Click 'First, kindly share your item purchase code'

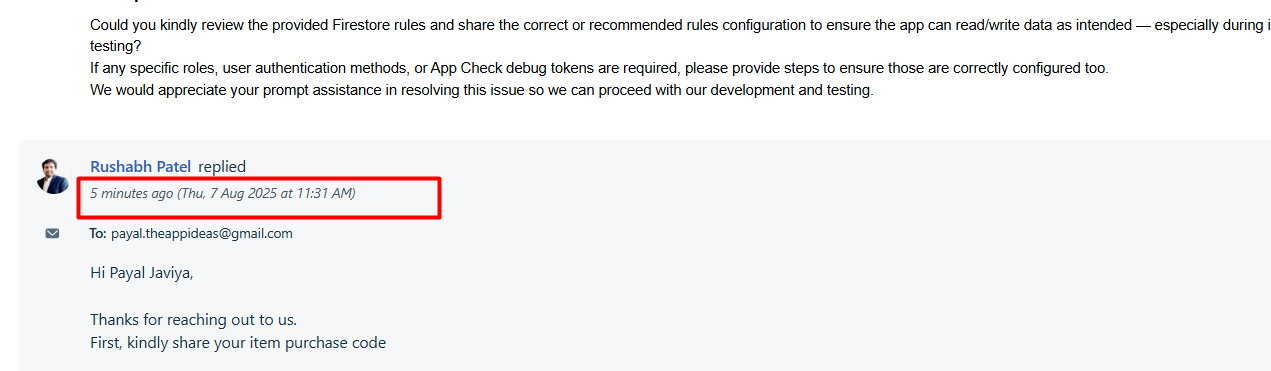[x=238, y=343]
